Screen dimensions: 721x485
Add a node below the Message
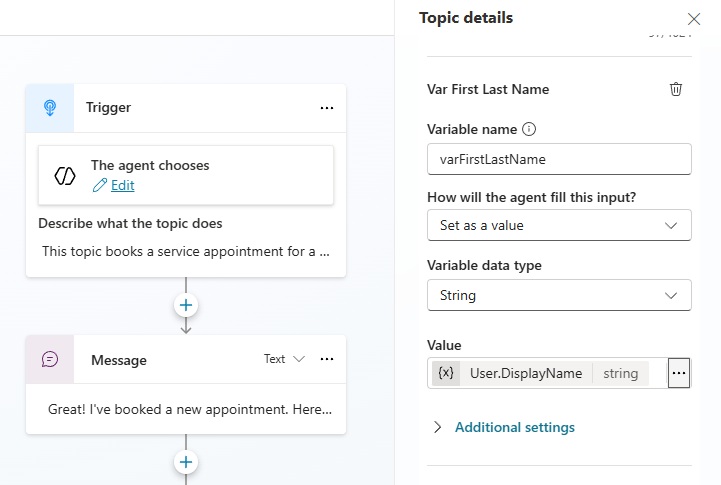[x=186, y=461]
